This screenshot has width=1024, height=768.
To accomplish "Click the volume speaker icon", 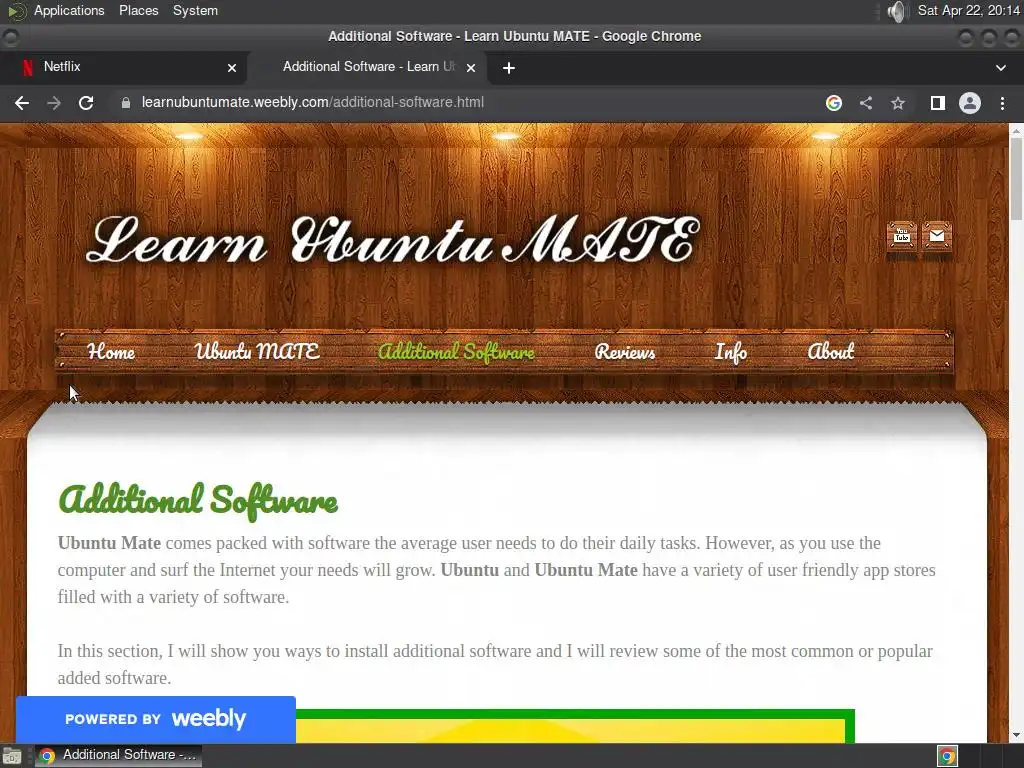I will point(898,11).
